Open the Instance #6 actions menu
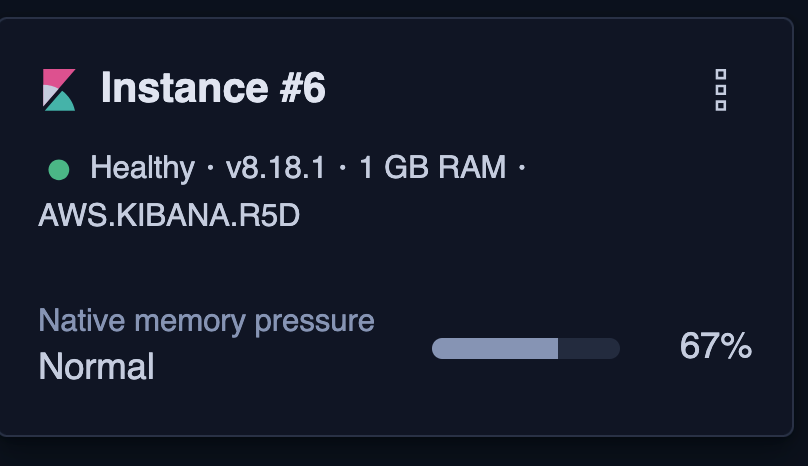 [721, 90]
